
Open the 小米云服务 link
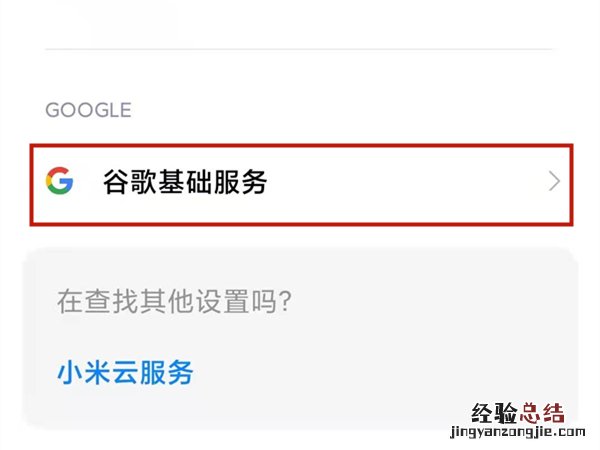[125, 374]
